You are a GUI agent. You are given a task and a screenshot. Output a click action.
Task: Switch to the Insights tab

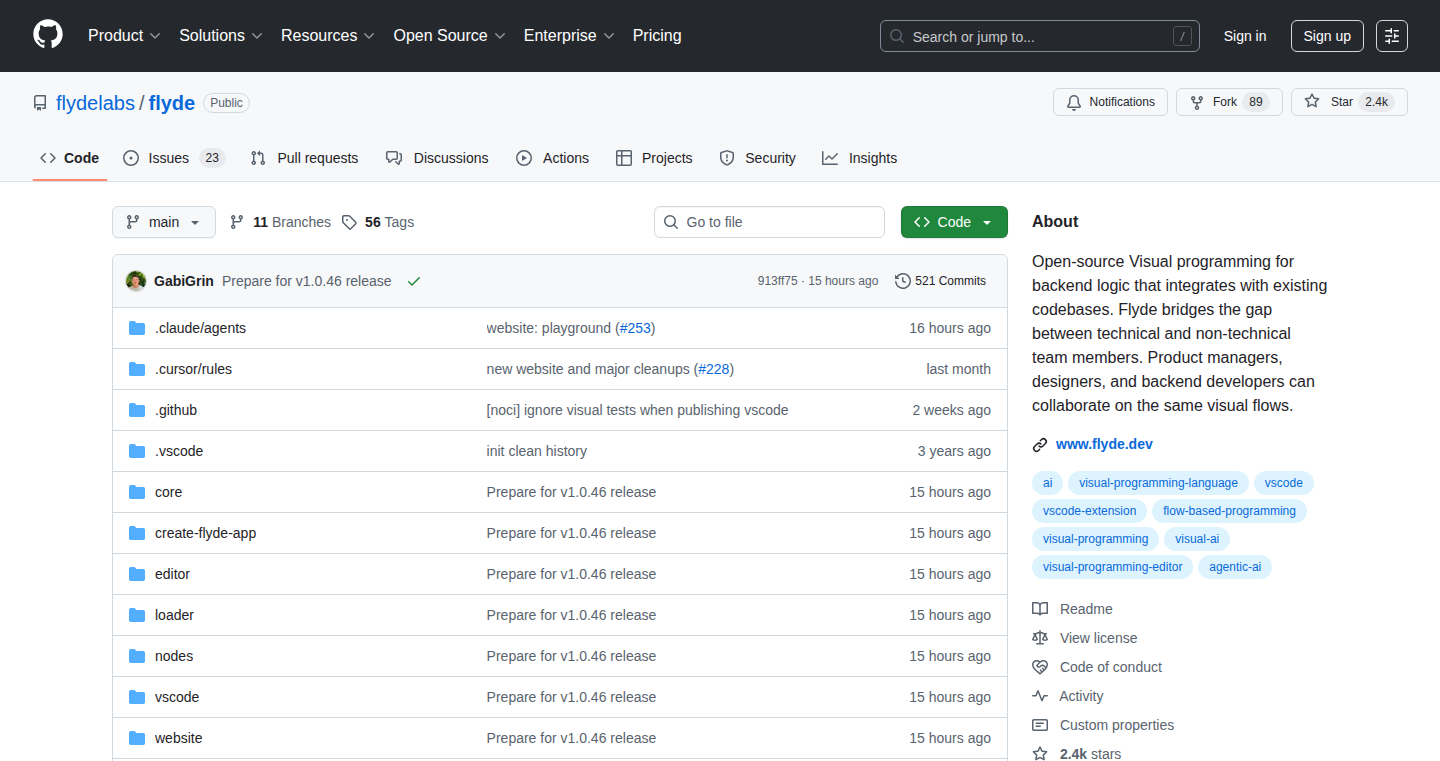[859, 158]
